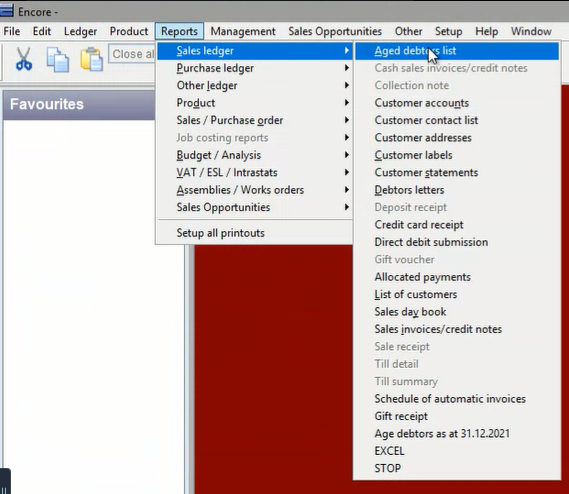Expand VAT / ESL / Intrastats submenu
569x494 pixels.
(x=255, y=173)
